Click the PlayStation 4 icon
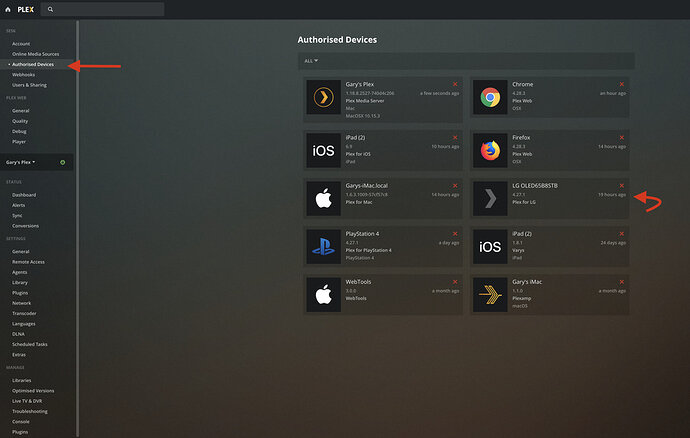 [323, 247]
